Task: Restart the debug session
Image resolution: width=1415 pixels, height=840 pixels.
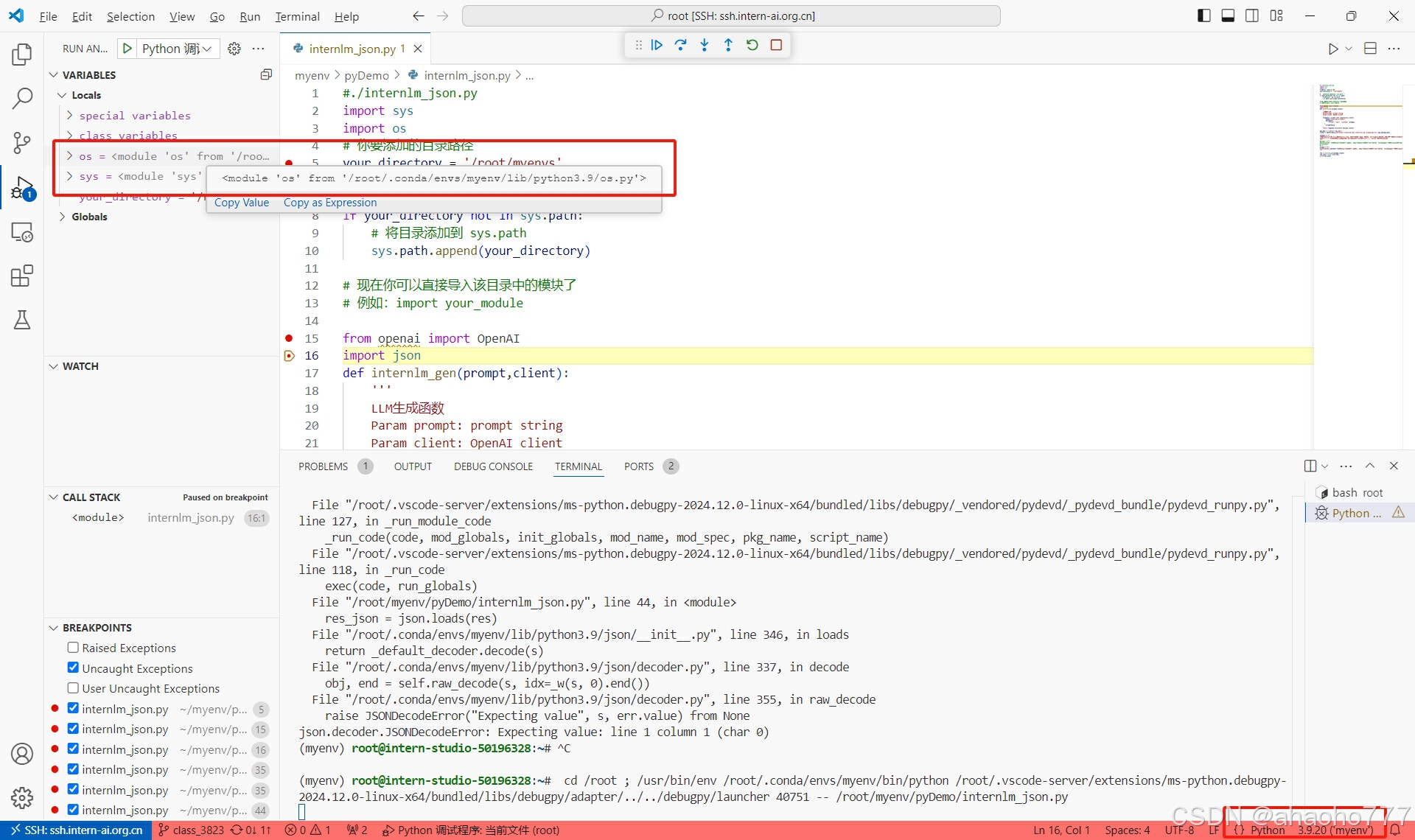Action: [x=752, y=45]
